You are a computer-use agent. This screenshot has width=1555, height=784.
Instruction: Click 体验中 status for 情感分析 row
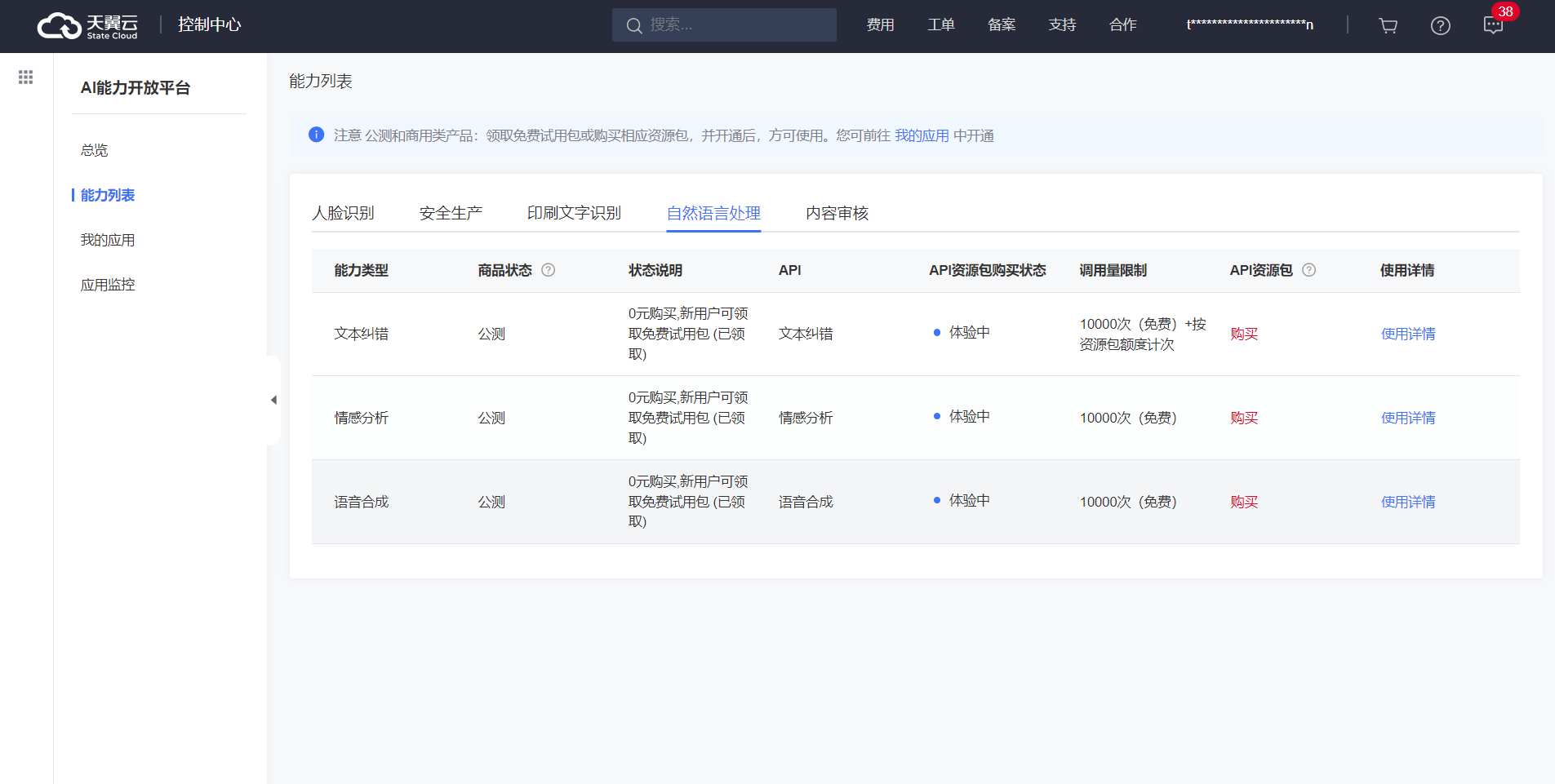962,416
